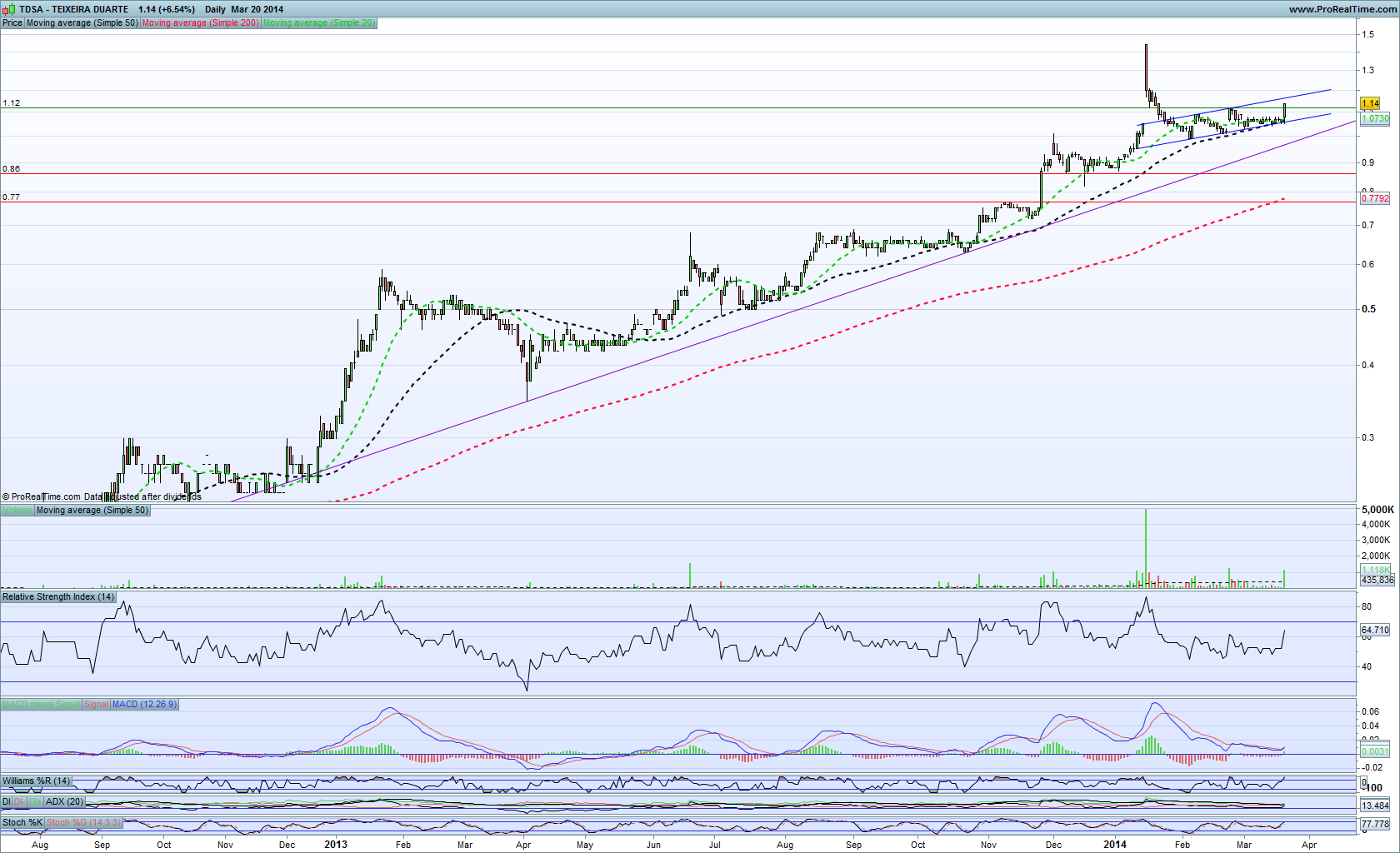1400x853 pixels.
Task: Click the 13.484 ADX value tag
Action: point(1375,806)
